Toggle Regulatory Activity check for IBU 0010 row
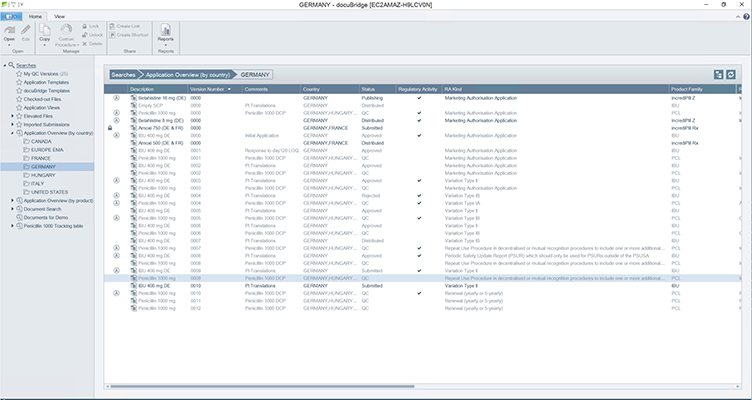Screen dimensions: 752x400 [x=418, y=284]
